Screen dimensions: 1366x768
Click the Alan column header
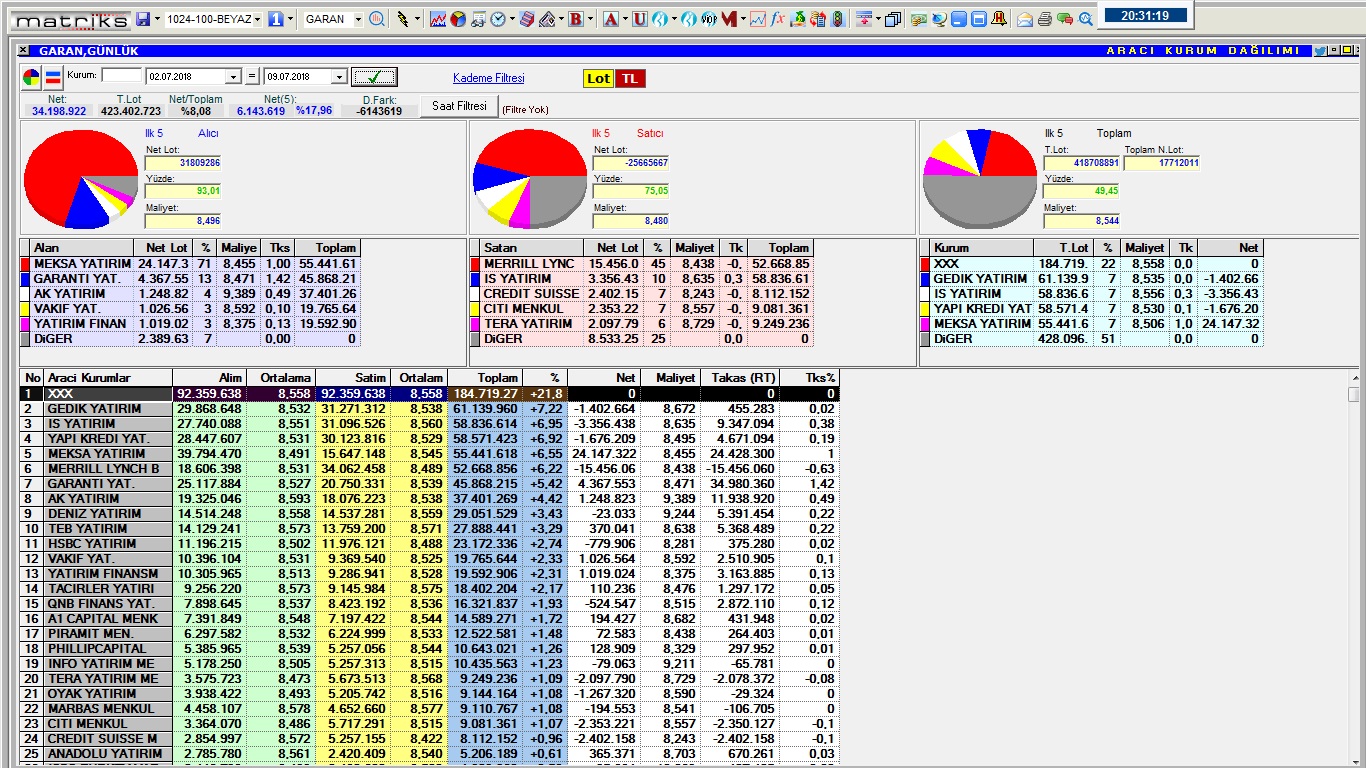coord(82,248)
